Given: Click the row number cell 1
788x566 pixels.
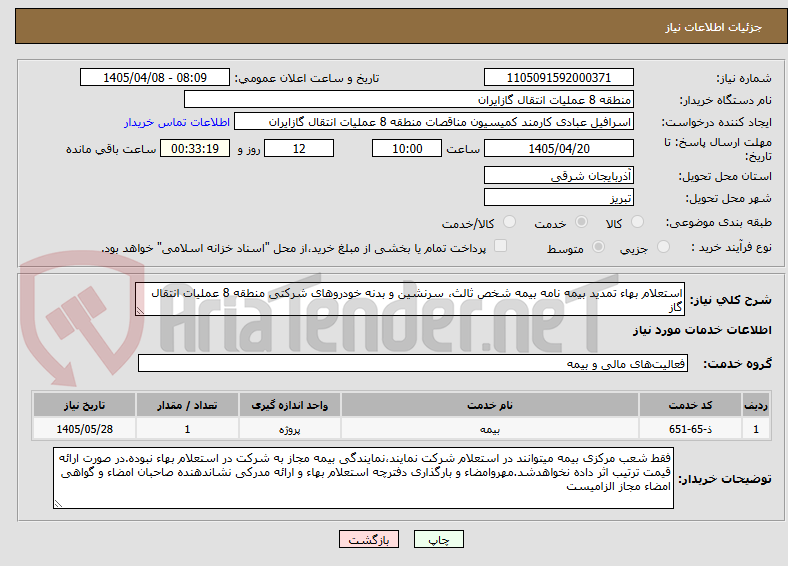Looking at the screenshot, I should click(756, 429).
